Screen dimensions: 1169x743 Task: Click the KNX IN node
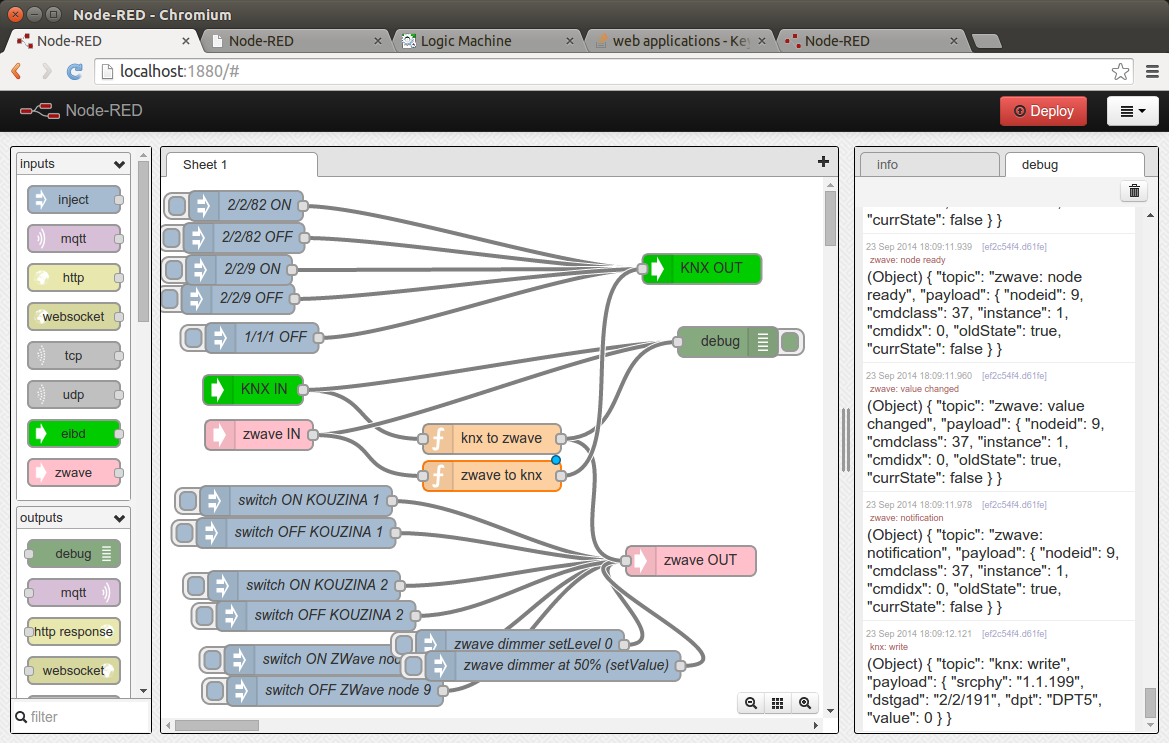click(253, 389)
